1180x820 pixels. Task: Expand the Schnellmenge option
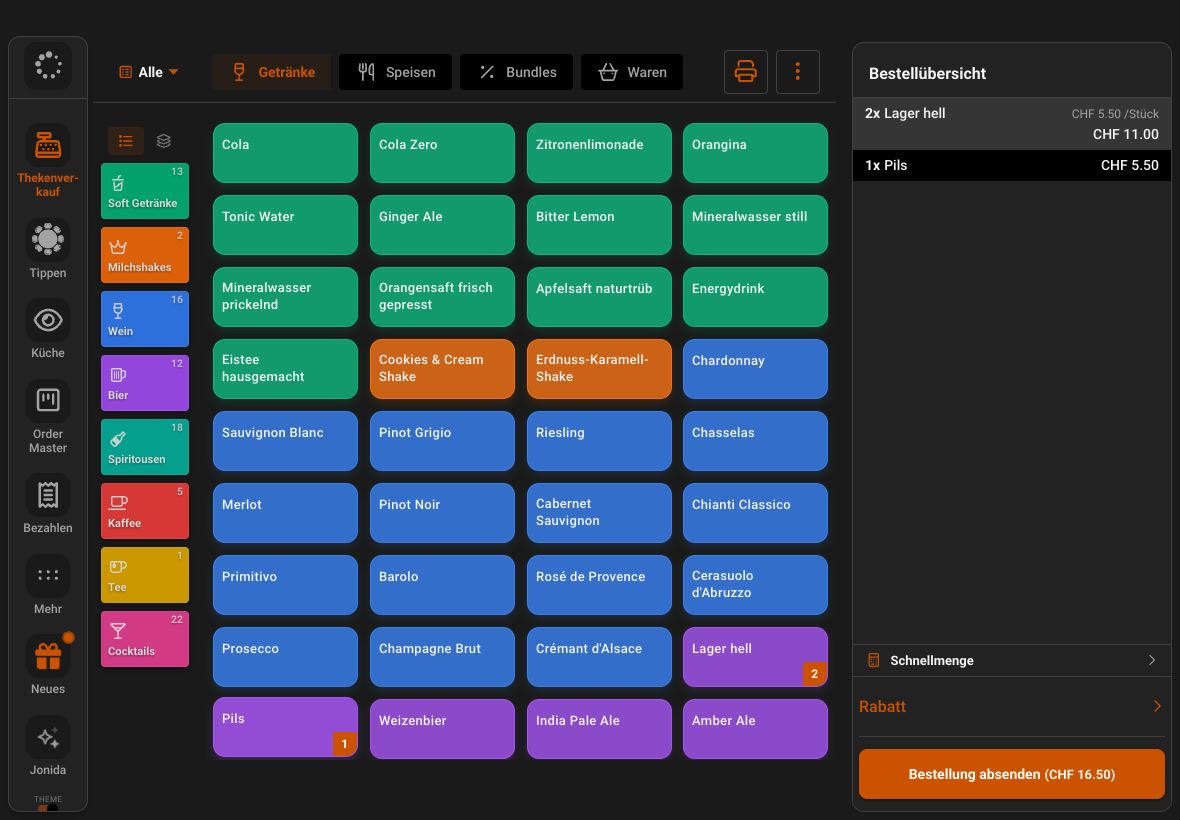coord(1011,661)
